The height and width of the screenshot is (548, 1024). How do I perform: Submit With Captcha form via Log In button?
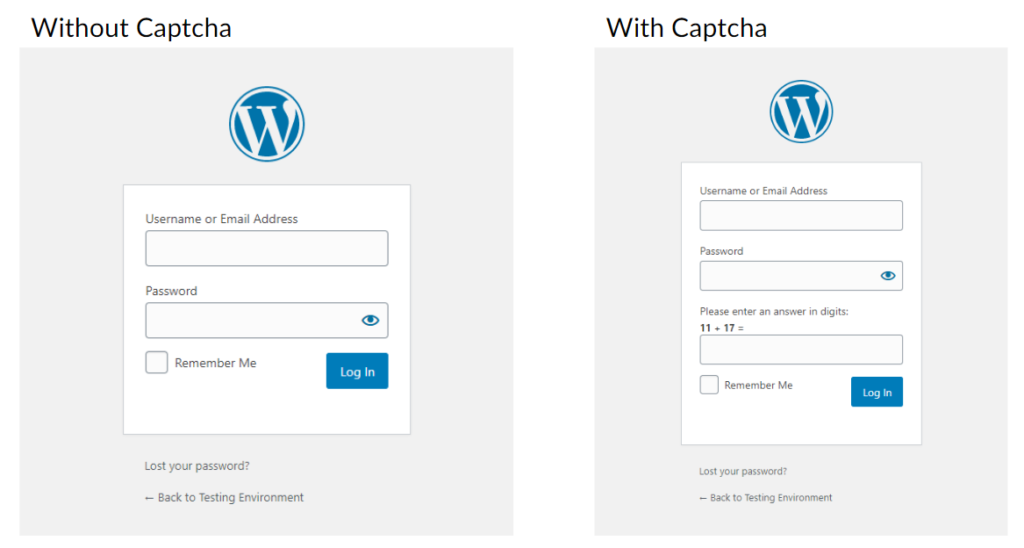click(x=877, y=392)
